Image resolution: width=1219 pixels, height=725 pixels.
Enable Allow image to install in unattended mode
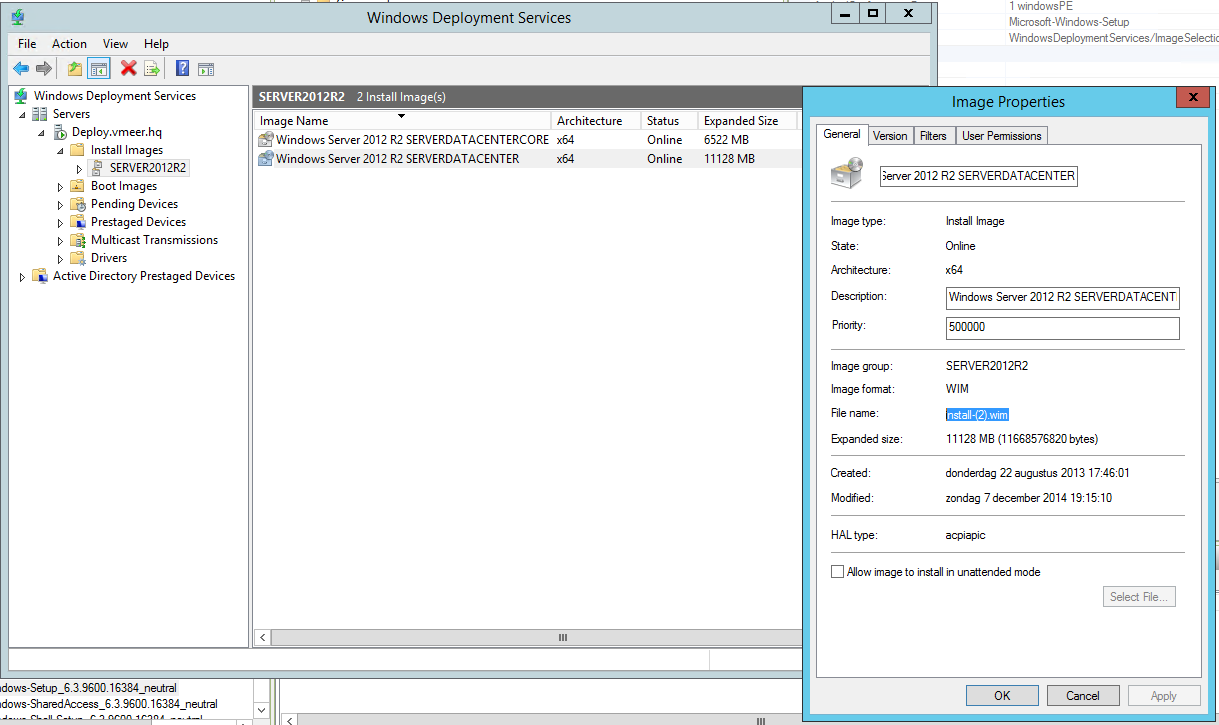click(837, 572)
